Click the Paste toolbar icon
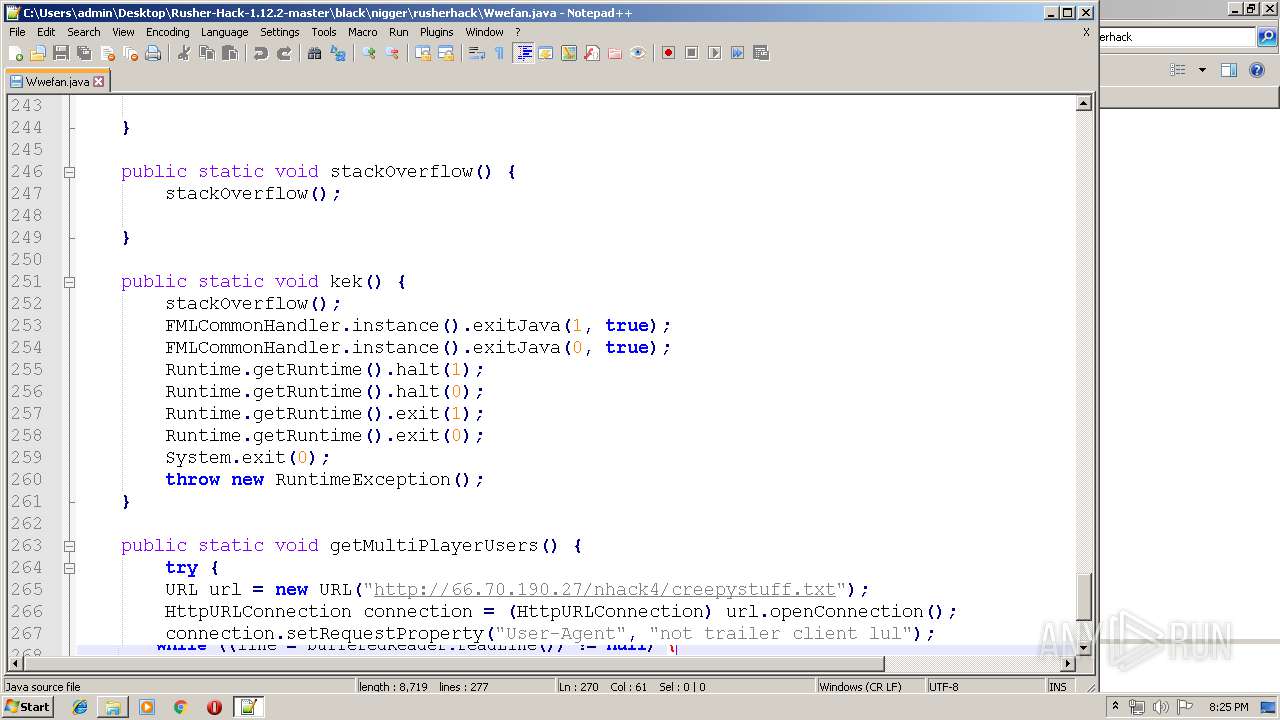The image size is (1280, 720). point(230,53)
